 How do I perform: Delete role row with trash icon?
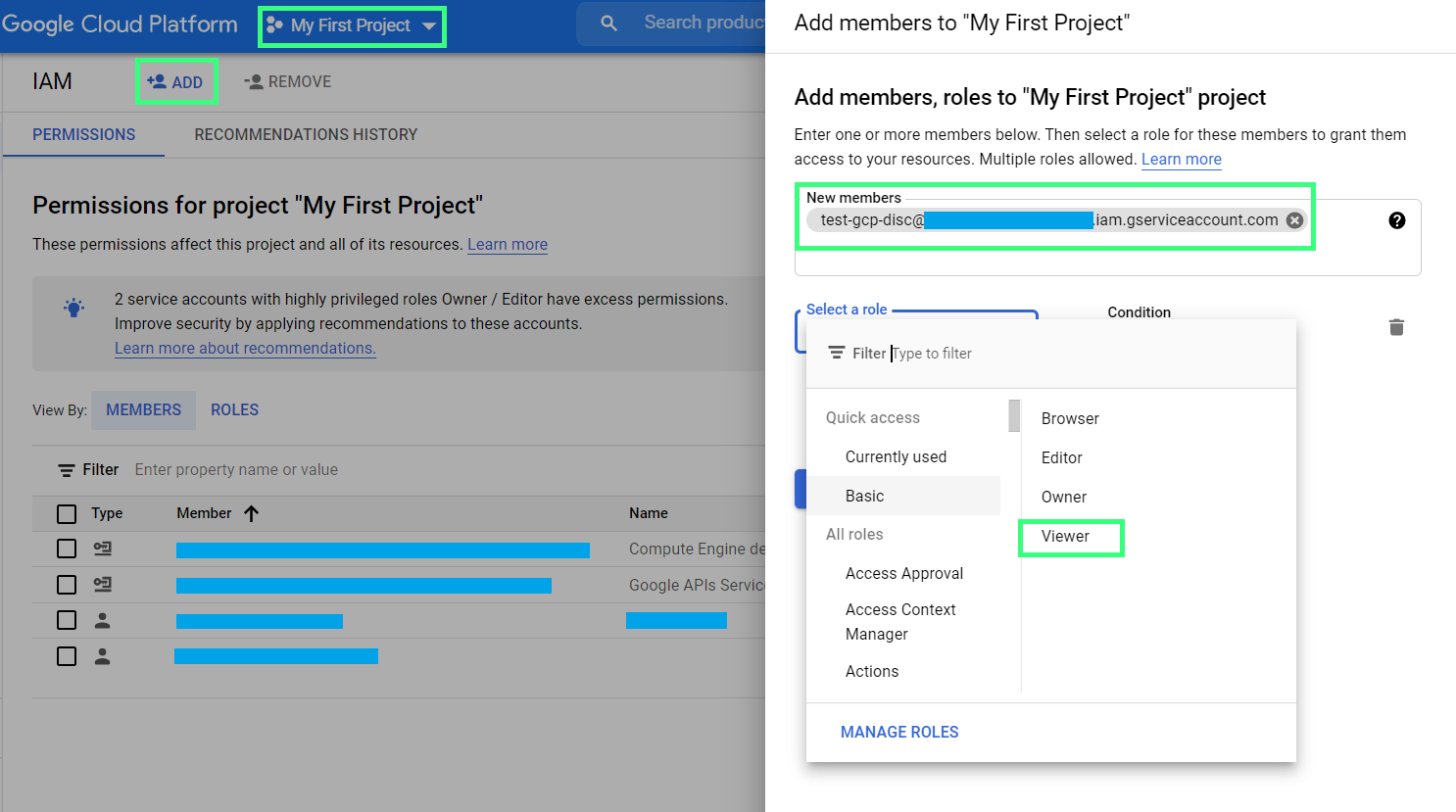(1396, 327)
